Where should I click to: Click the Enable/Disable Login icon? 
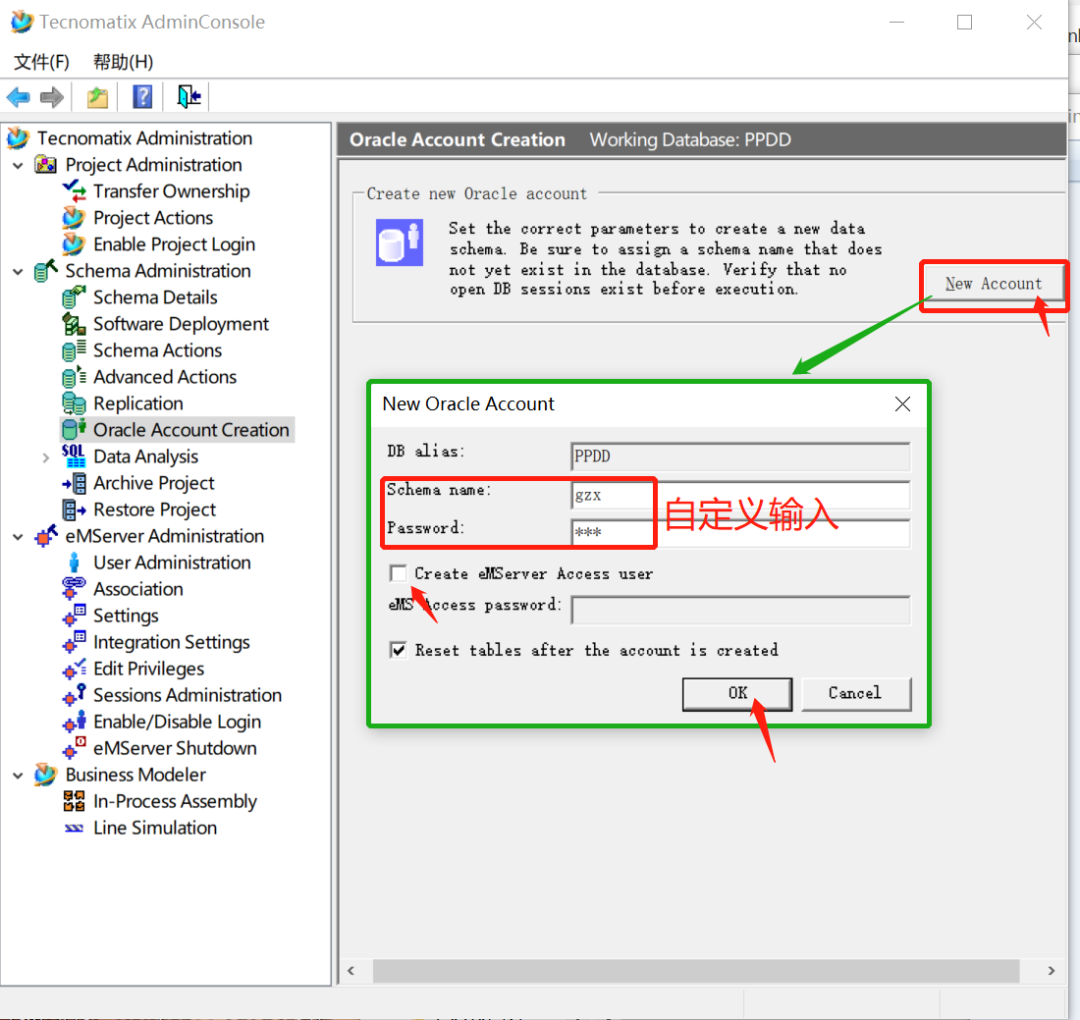(74, 721)
